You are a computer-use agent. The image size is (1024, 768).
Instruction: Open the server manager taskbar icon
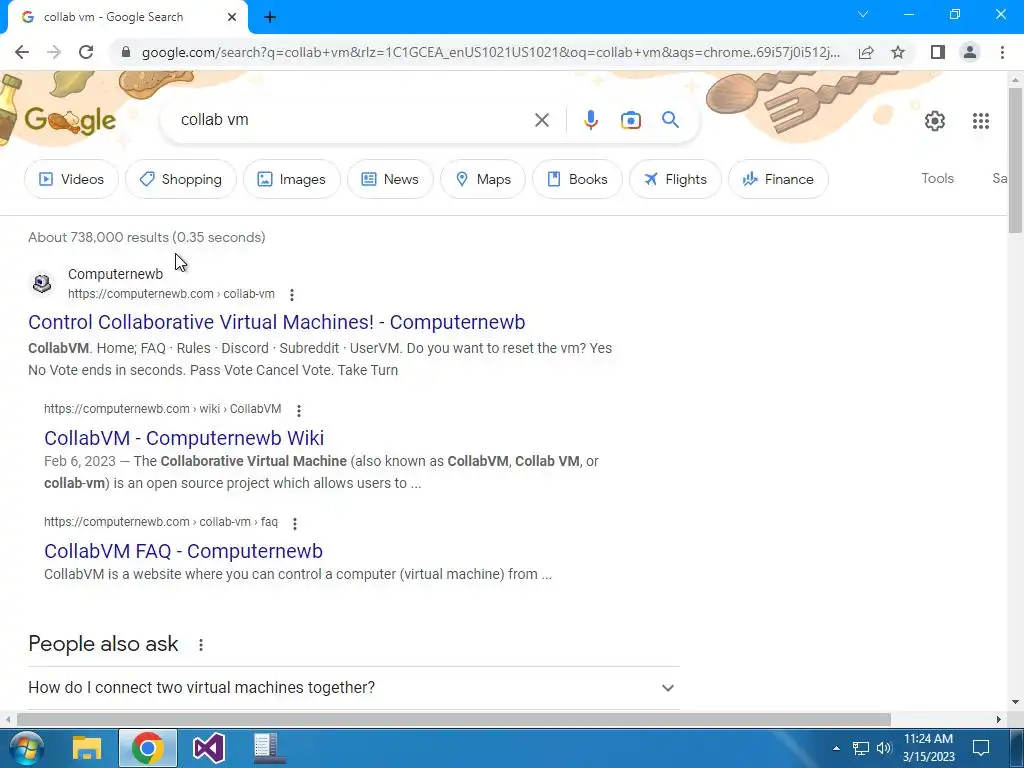coord(269,748)
